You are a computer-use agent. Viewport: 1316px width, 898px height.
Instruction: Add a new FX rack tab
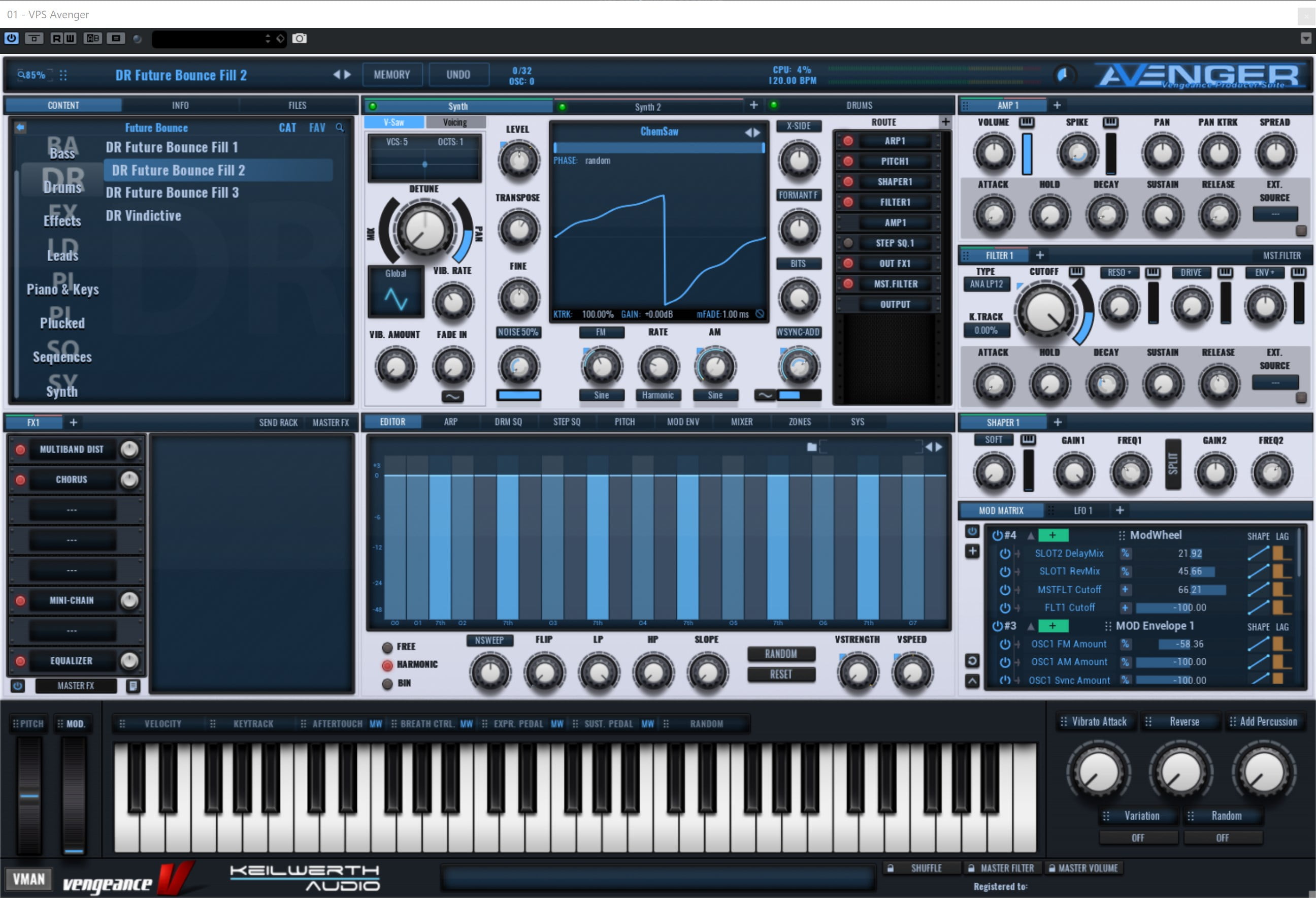point(73,422)
